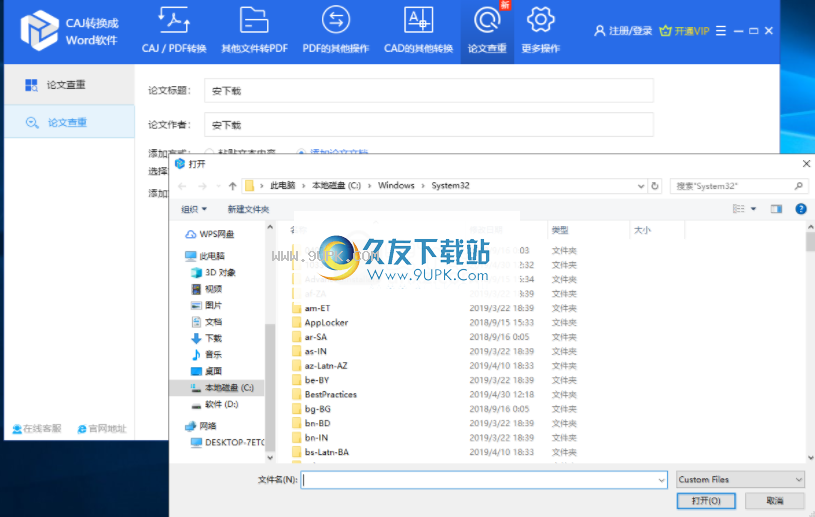Click the Forward arrow in Open dialog
Viewport: 815px width, 517px height.
(x=202, y=186)
